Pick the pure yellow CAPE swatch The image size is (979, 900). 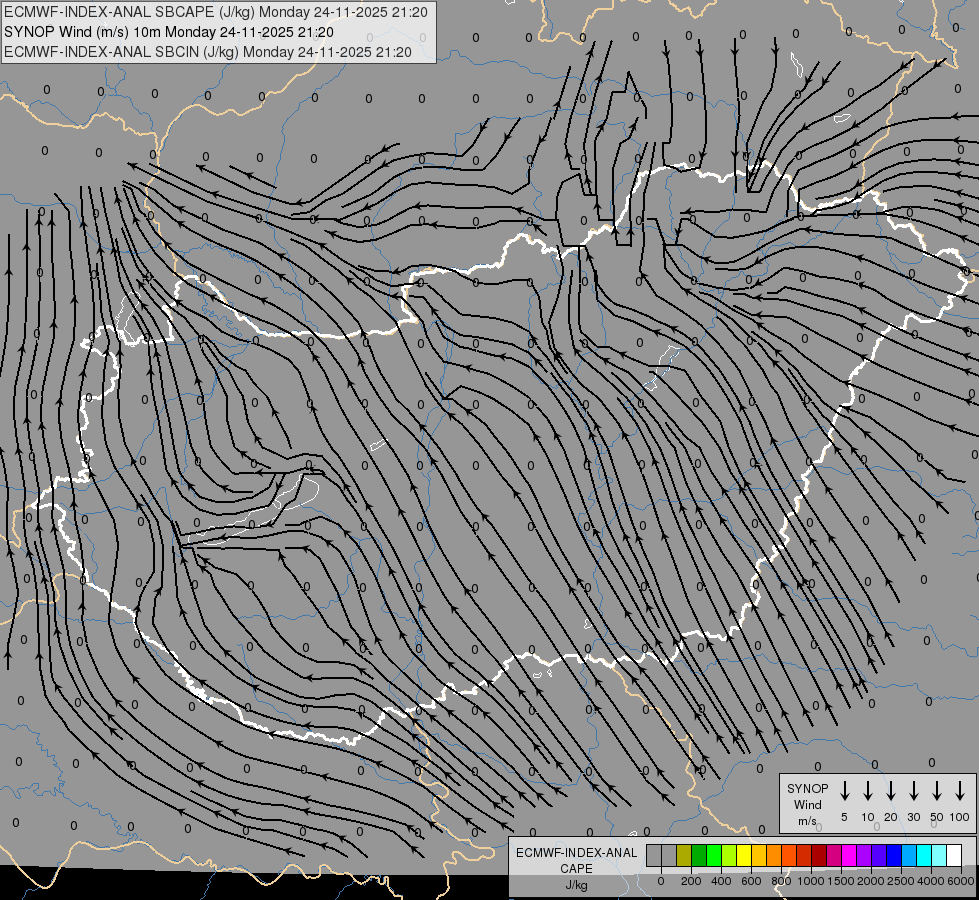coord(744,855)
